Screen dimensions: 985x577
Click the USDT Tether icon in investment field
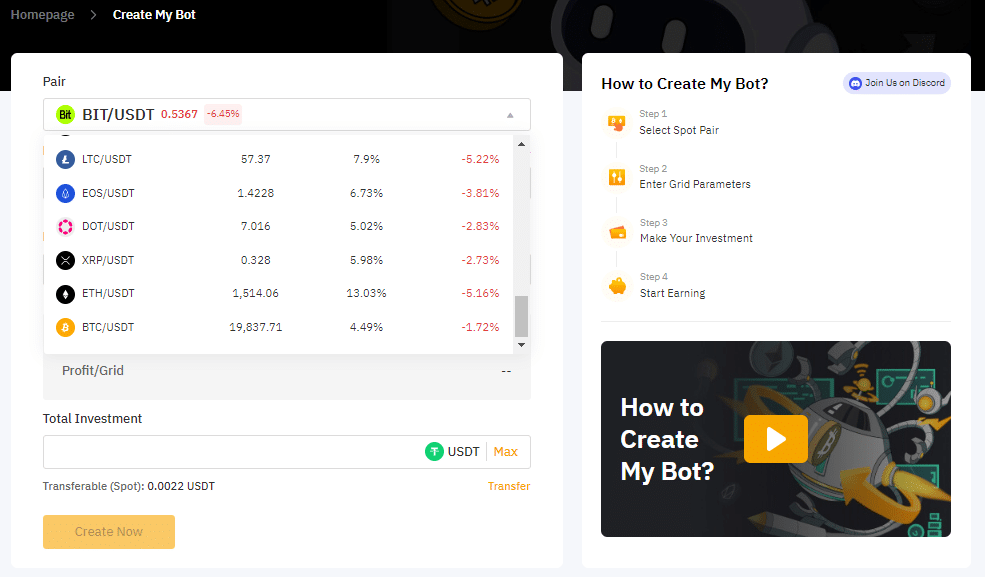434,451
